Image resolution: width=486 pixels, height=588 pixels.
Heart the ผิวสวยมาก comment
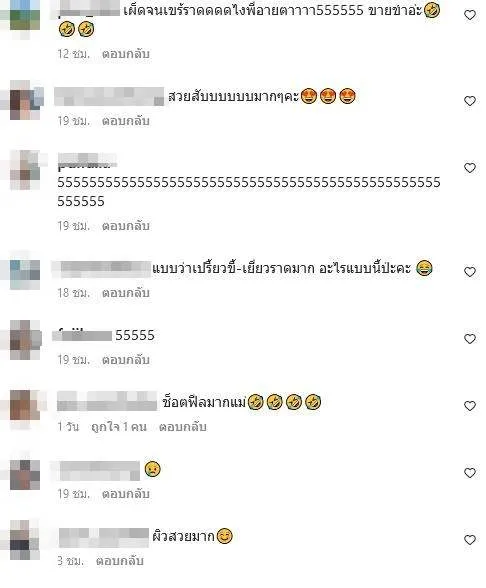(x=470, y=540)
